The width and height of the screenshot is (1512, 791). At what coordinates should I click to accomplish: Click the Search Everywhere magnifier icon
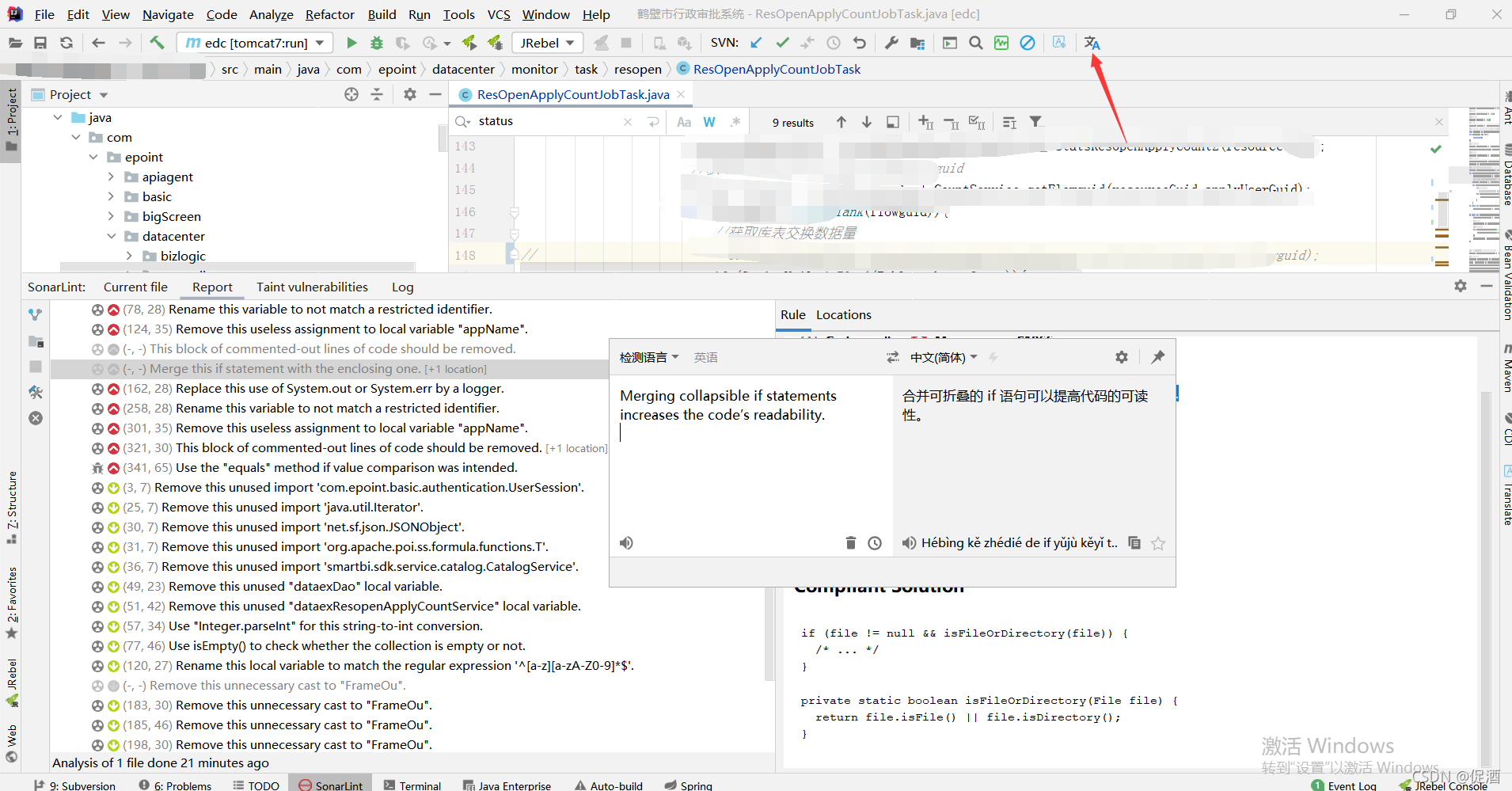point(976,43)
